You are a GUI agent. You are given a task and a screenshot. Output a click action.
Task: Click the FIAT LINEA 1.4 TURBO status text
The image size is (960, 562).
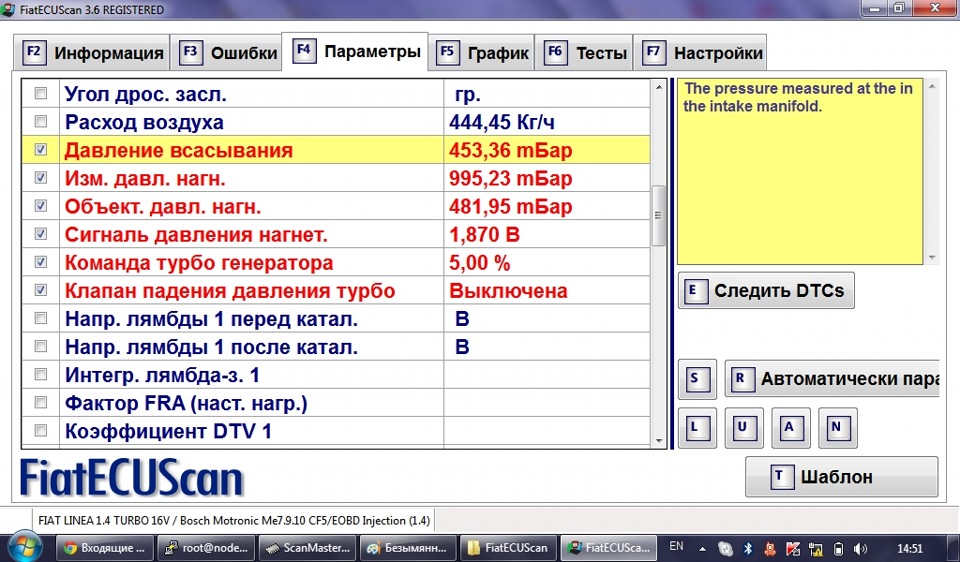point(234,520)
